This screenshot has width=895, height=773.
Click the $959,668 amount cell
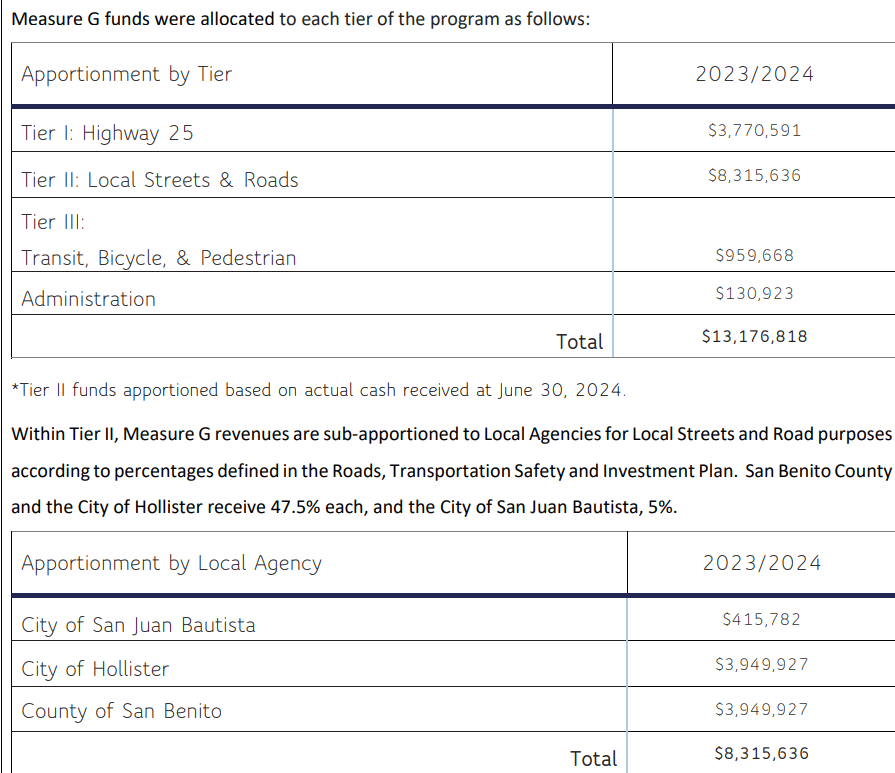[754, 256]
